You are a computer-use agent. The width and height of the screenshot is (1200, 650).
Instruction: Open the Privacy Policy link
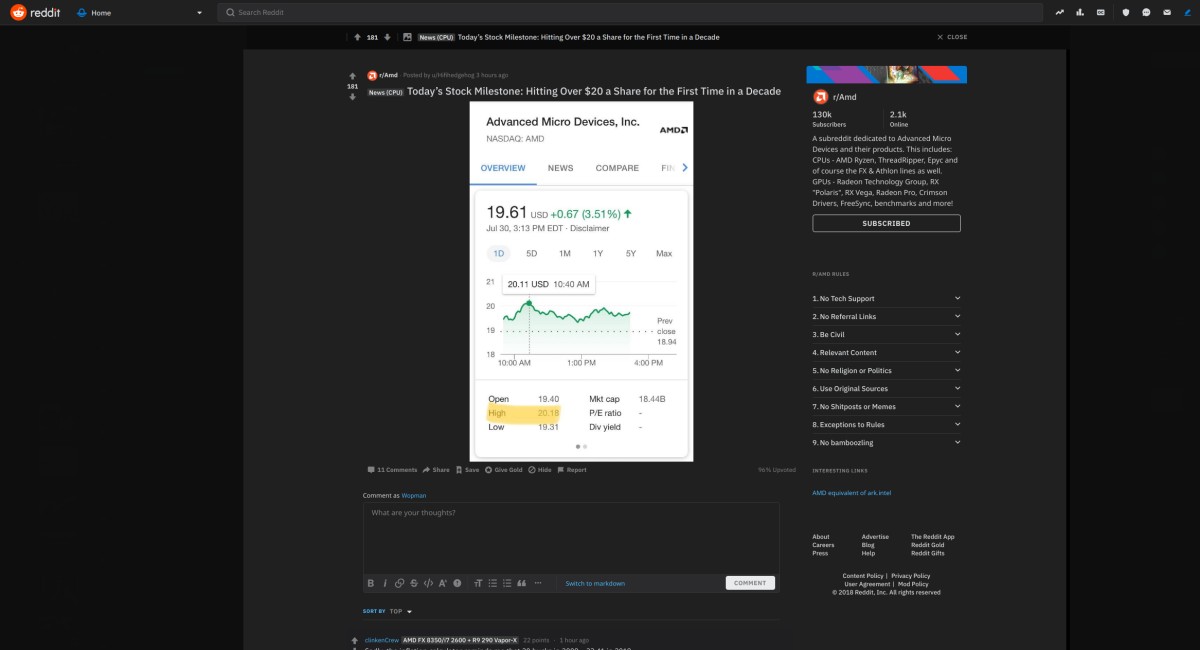(911, 576)
